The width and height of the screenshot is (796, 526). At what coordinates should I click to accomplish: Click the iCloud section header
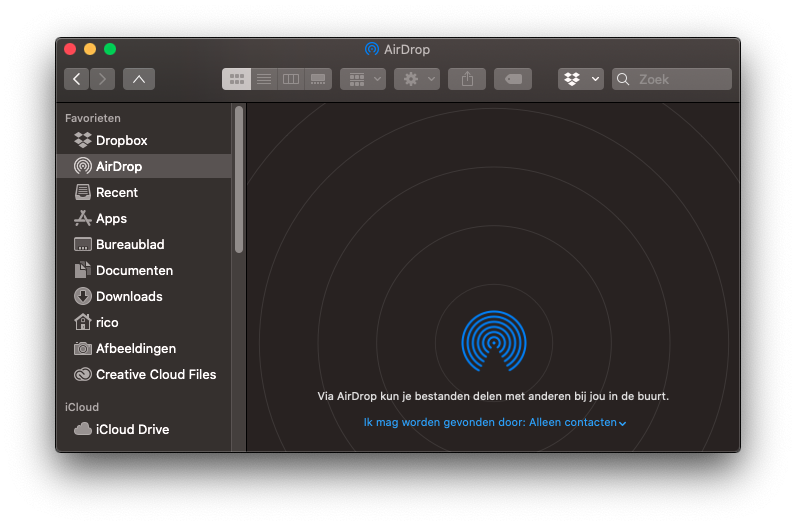tap(82, 407)
